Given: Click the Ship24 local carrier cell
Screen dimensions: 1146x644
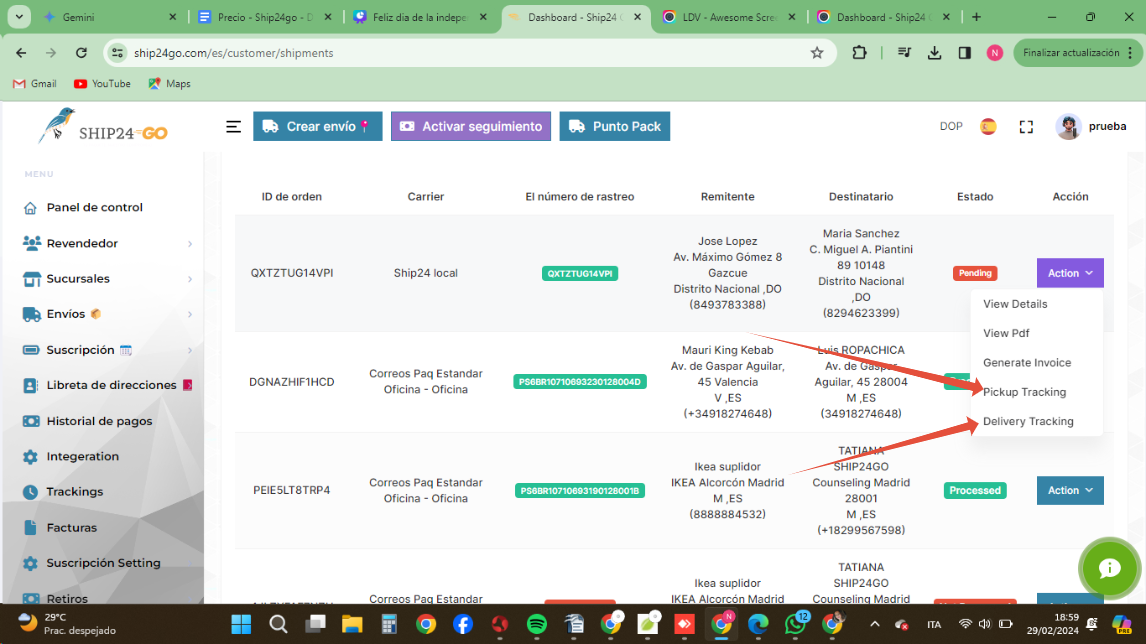Looking at the screenshot, I should pyautogui.click(x=425, y=273).
